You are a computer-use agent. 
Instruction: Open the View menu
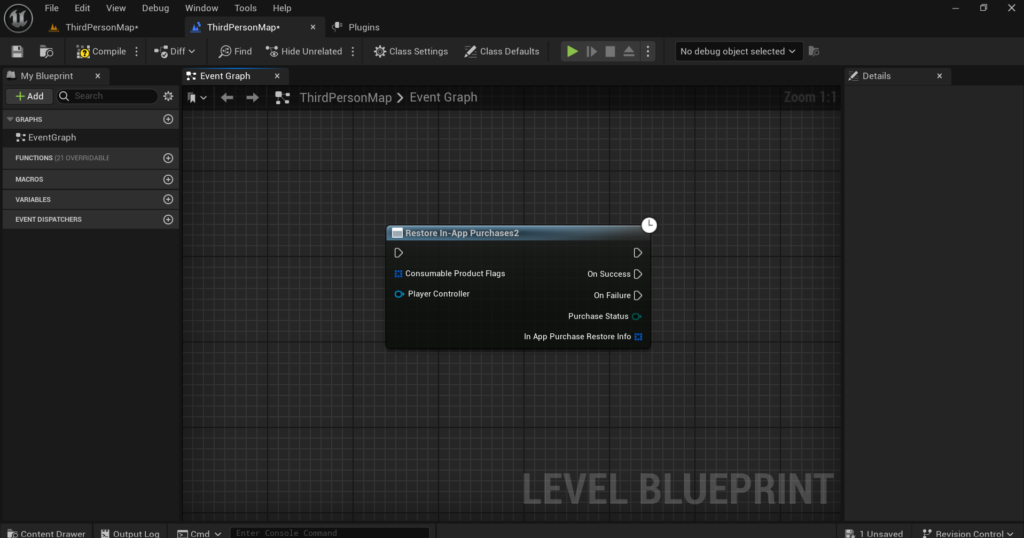tap(116, 8)
